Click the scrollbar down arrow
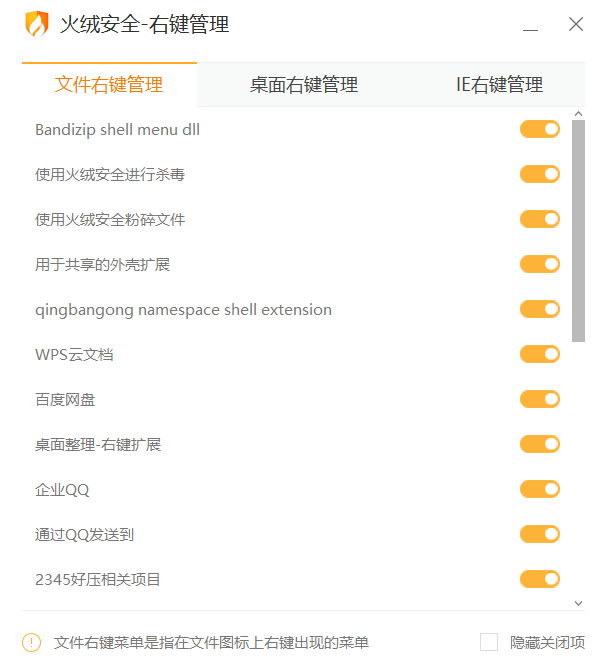Image resolution: width=605 pixels, height=671 pixels. [578, 603]
